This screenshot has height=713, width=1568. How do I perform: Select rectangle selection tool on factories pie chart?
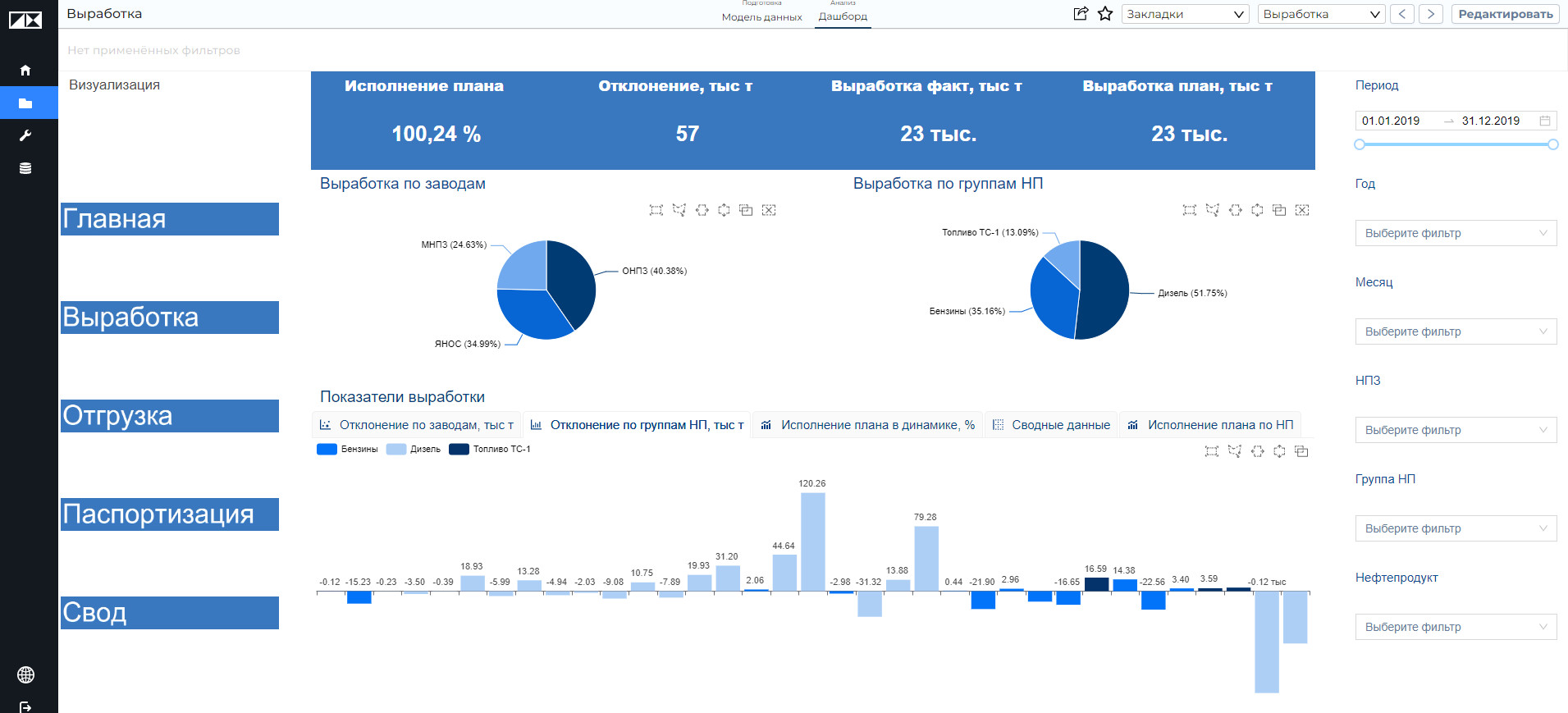(x=656, y=210)
